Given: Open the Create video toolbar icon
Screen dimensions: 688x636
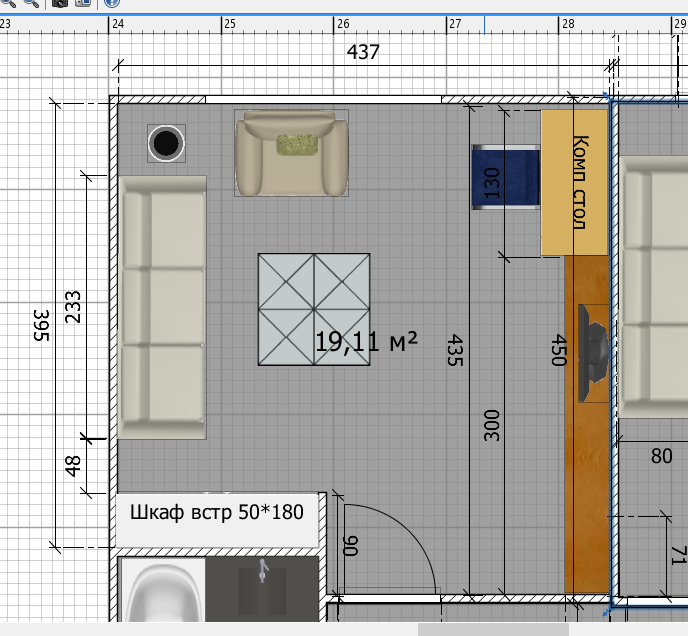Looking at the screenshot, I should coord(82,3).
